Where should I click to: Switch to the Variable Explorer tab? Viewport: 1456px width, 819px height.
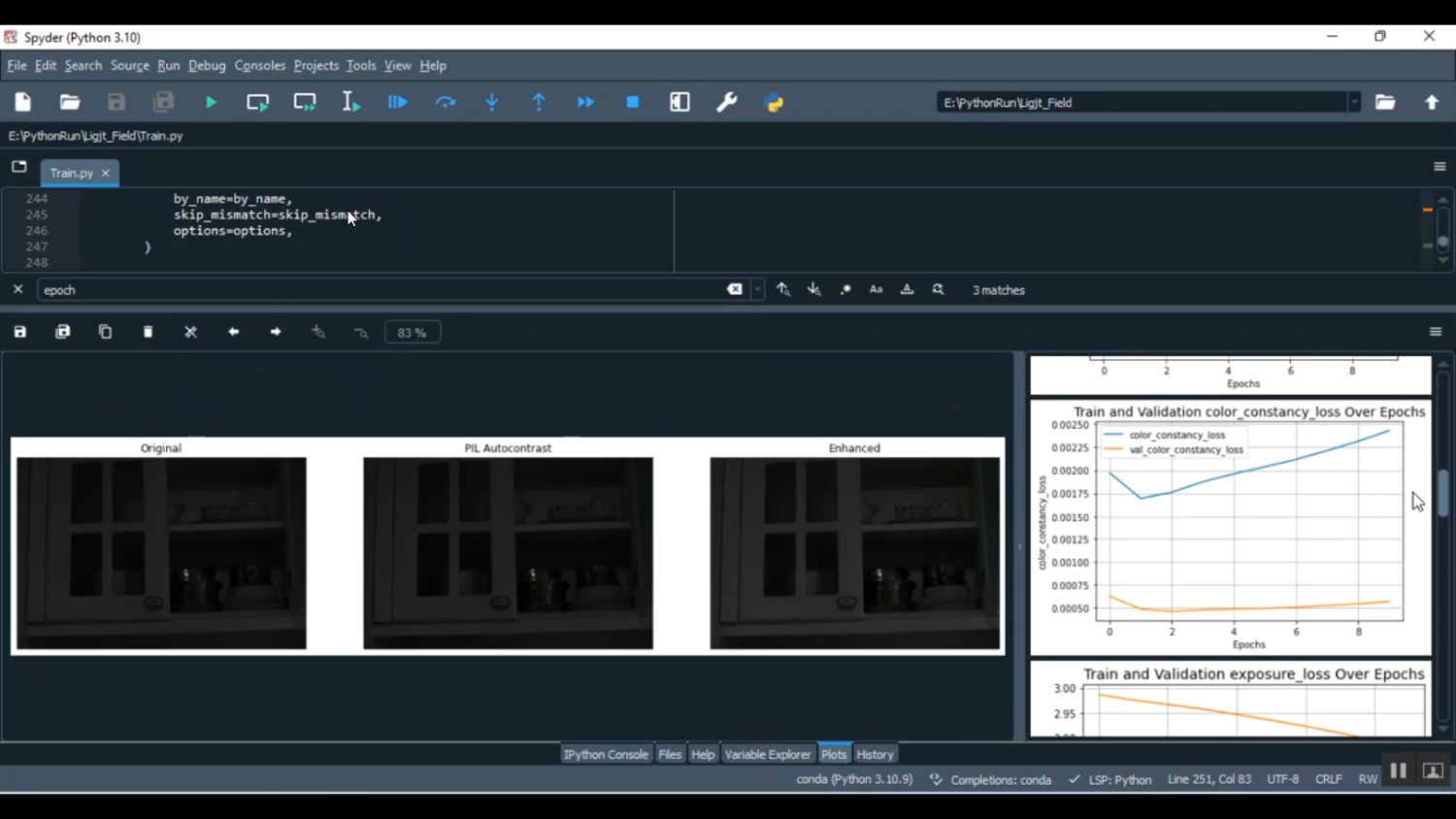(x=767, y=754)
